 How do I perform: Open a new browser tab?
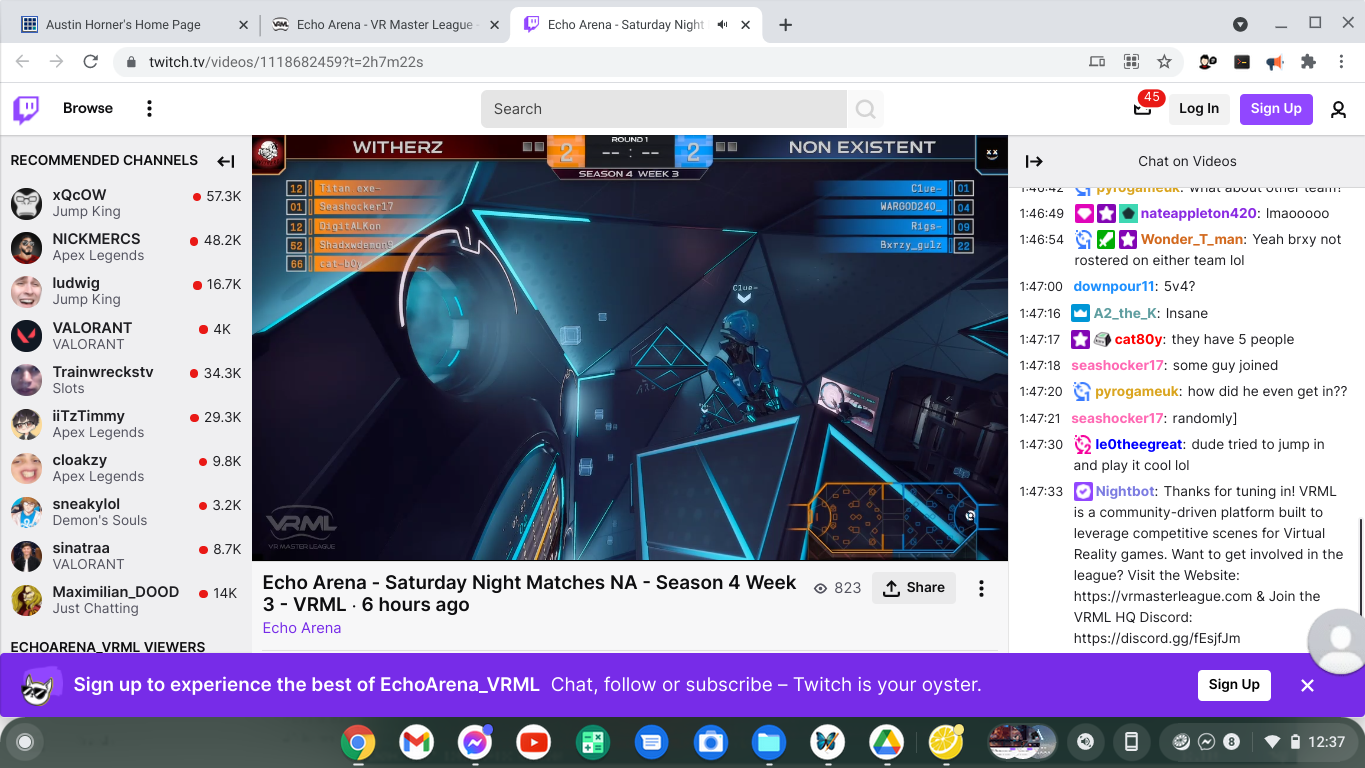click(786, 25)
